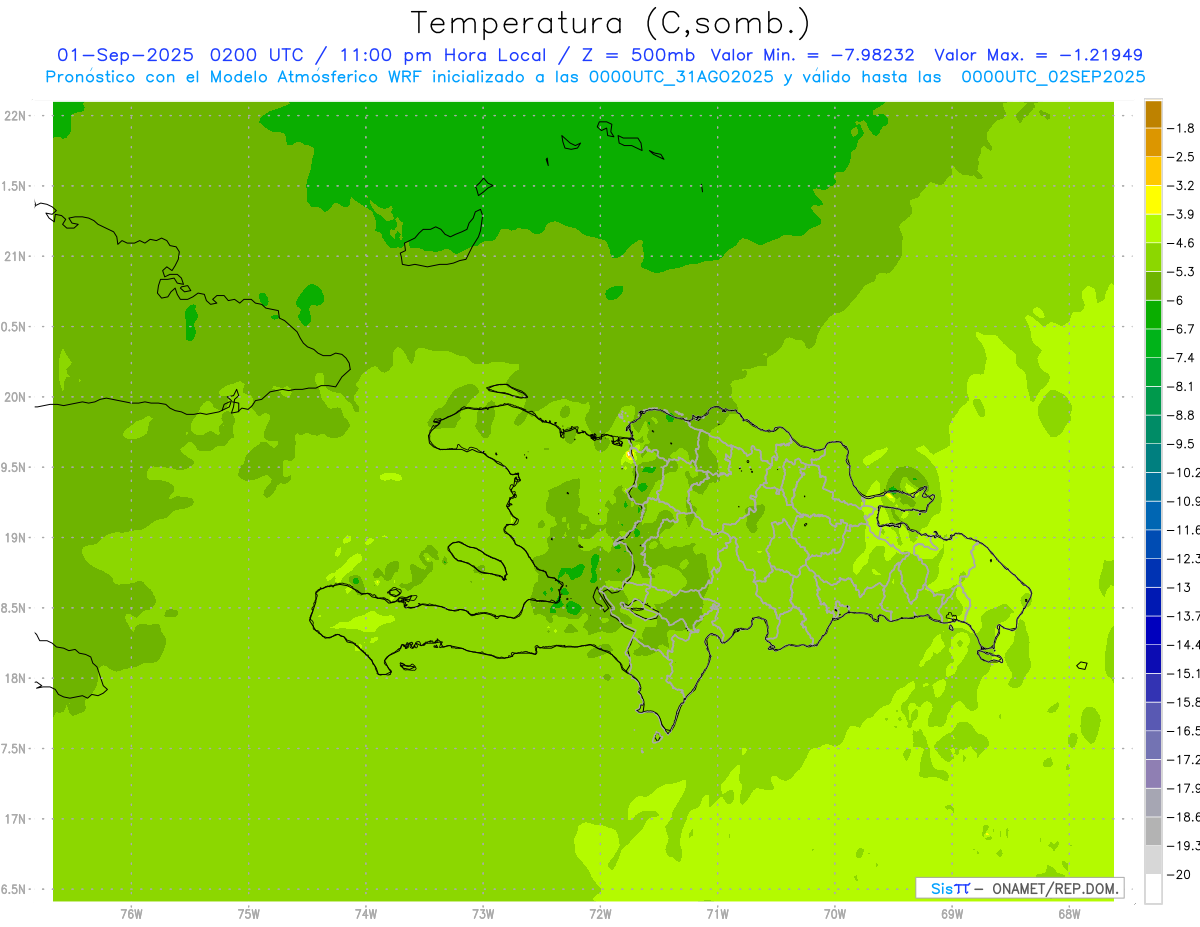Click the '-1.8' legend value
The image size is (1200, 927).
coord(1181,129)
